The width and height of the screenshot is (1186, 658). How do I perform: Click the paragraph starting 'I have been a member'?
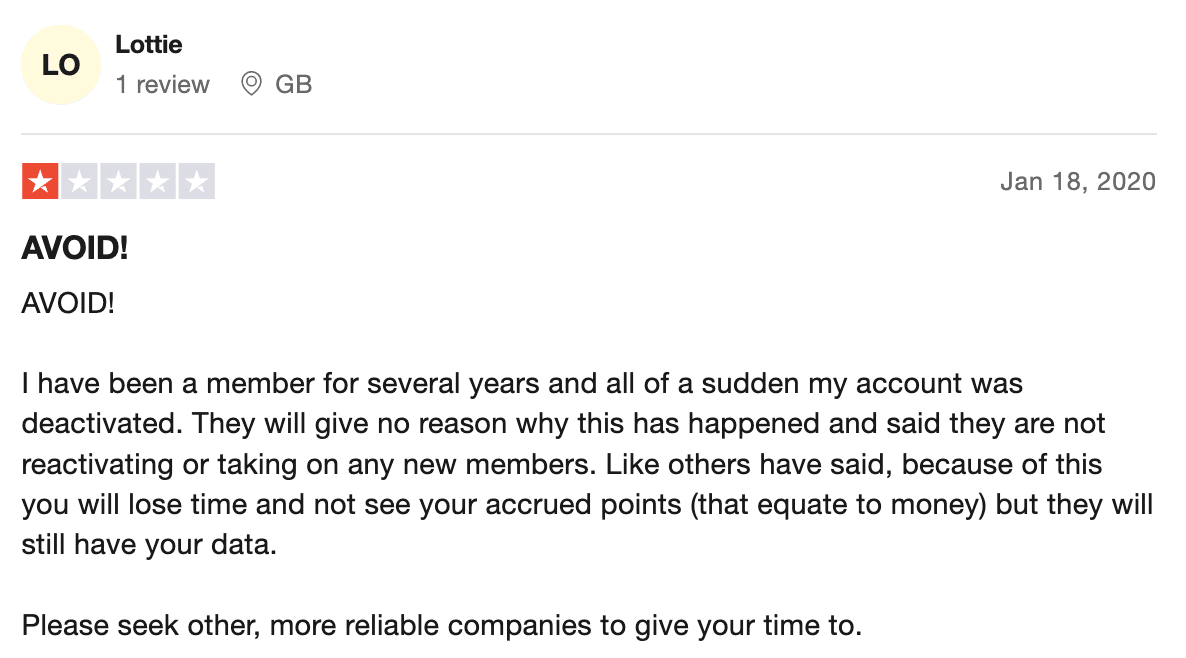[x=588, y=464]
